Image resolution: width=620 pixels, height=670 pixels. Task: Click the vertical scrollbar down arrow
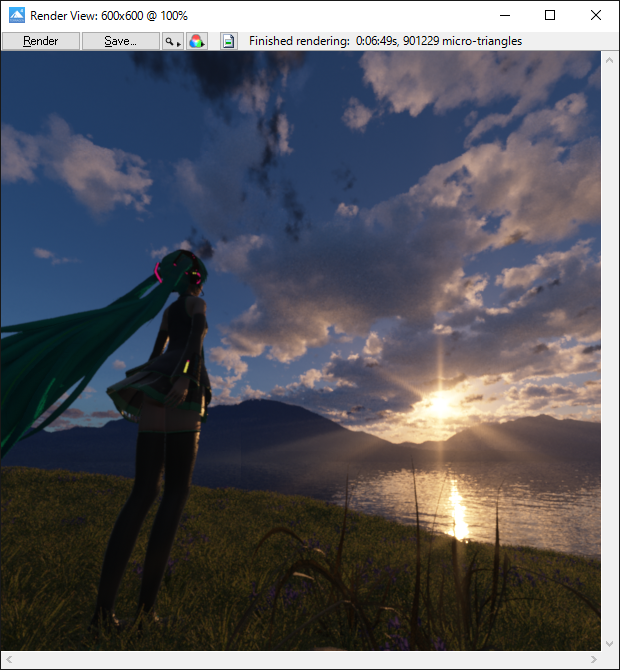point(610,644)
